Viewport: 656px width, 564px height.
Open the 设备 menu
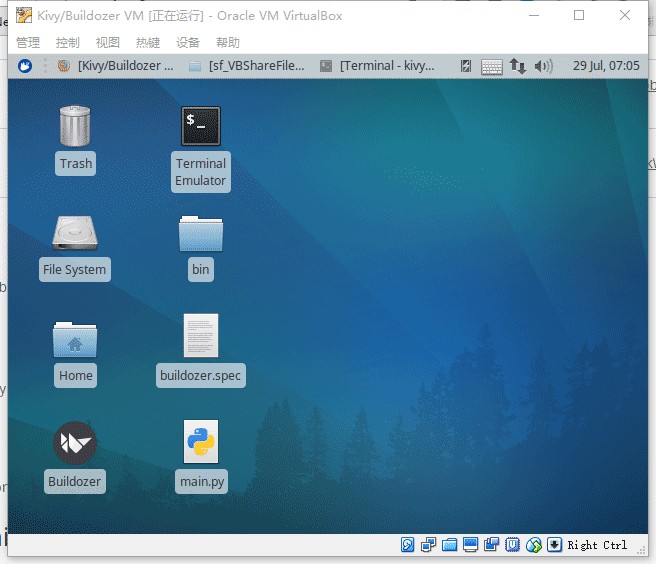188,42
